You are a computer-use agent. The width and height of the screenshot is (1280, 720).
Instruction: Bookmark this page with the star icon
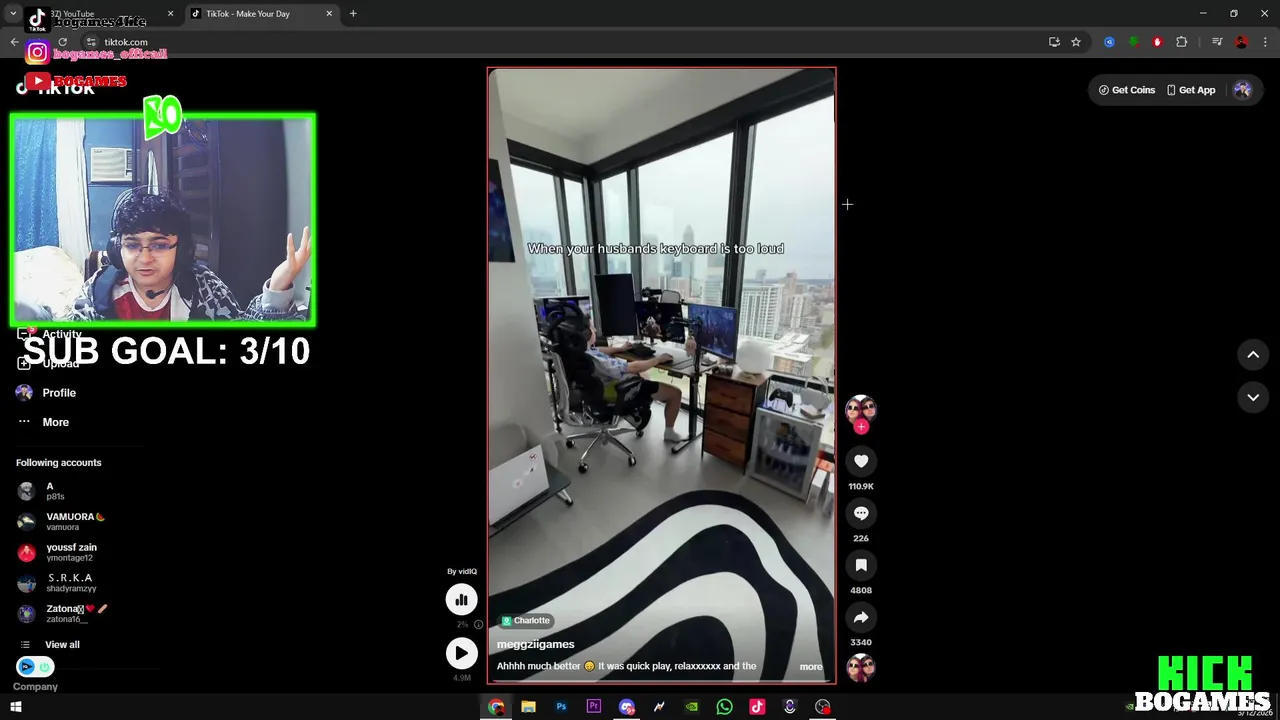tap(1076, 42)
